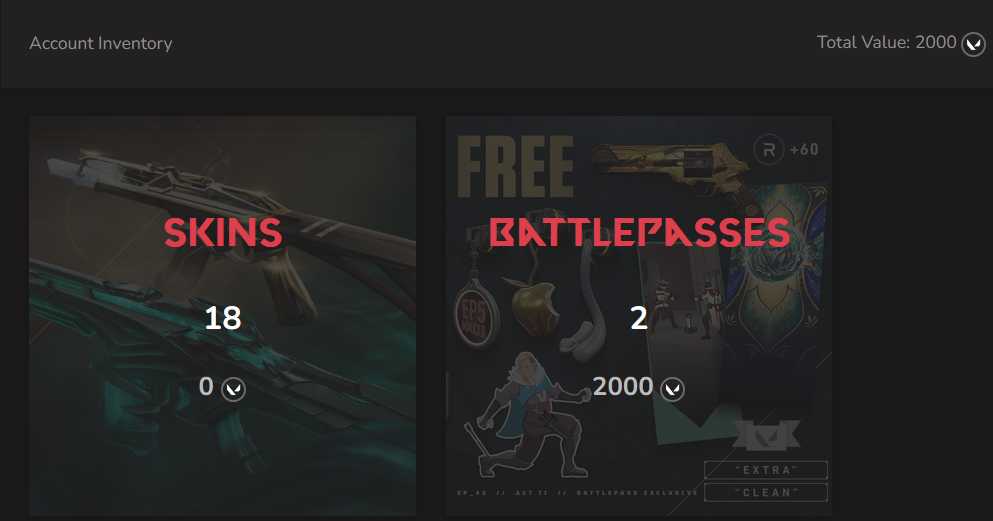The width and height of the screenshot is (993, 521).
Task: Open the BATTLEPASSES category card
Action: pos(638,315)
